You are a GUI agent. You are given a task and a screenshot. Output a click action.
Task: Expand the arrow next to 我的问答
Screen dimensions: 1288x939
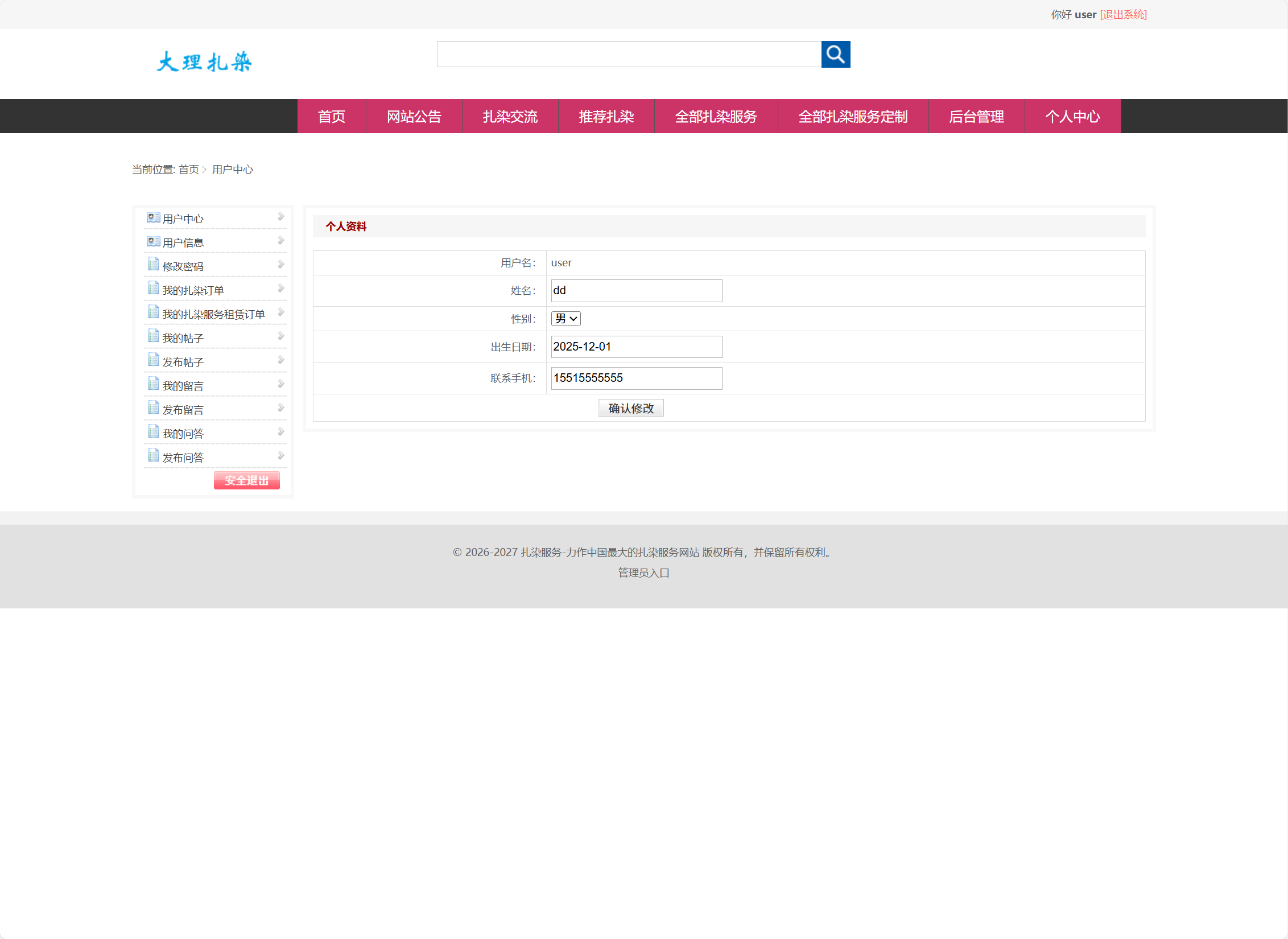(280, 431)
